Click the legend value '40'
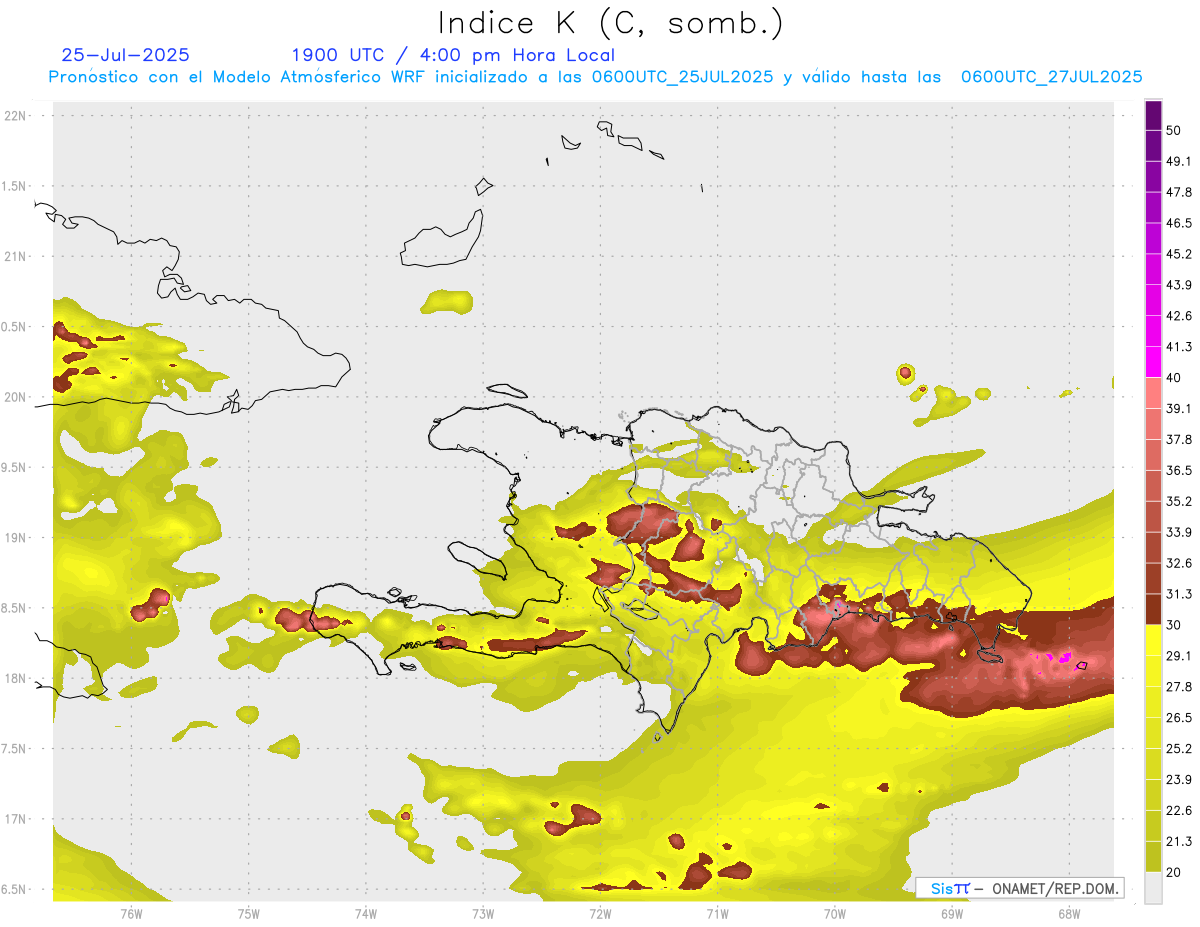The width and height of the screenshot is (1200, 927). tap(1173, 378)
